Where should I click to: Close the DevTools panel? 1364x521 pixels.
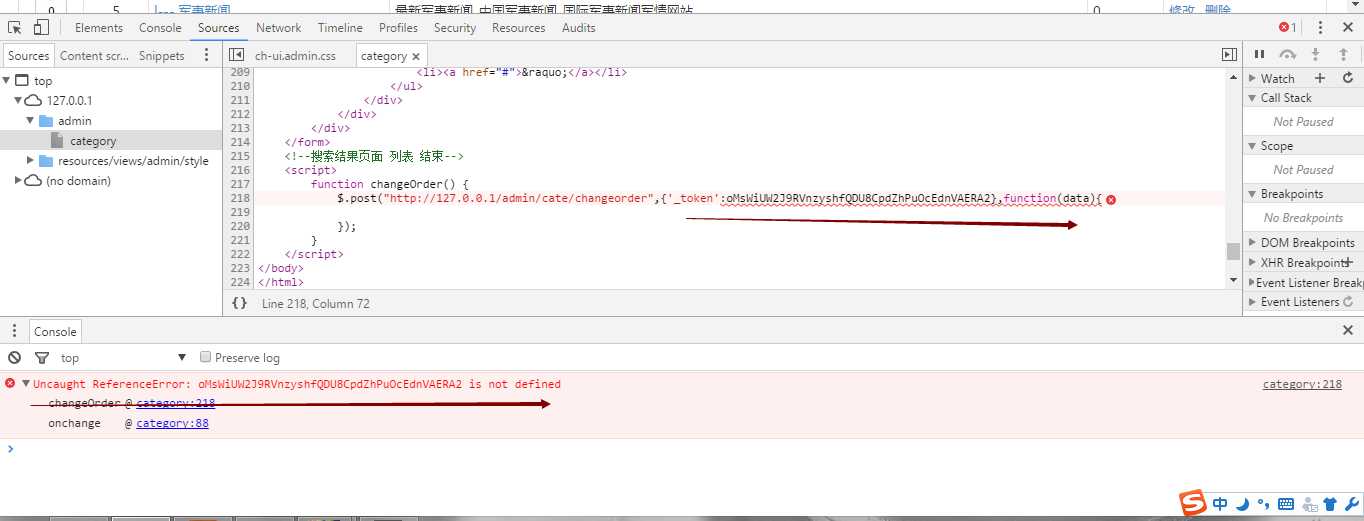pyautogui.click(x=1348, y=28)
